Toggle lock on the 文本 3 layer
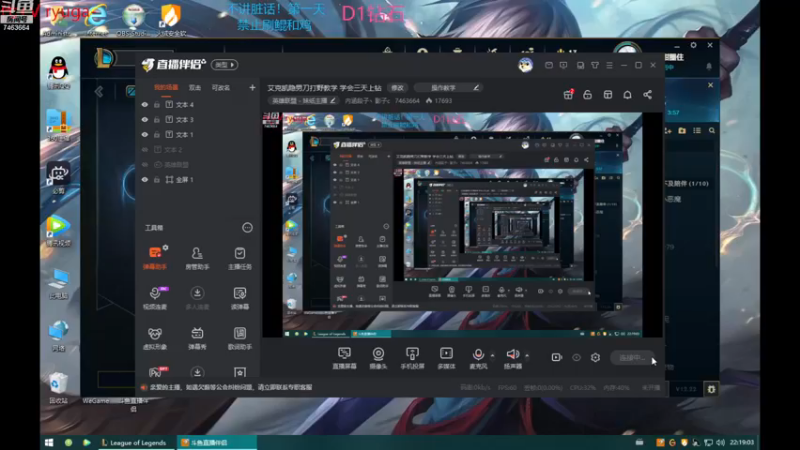This screenshot has height=450, width=800. pos(157,119)
